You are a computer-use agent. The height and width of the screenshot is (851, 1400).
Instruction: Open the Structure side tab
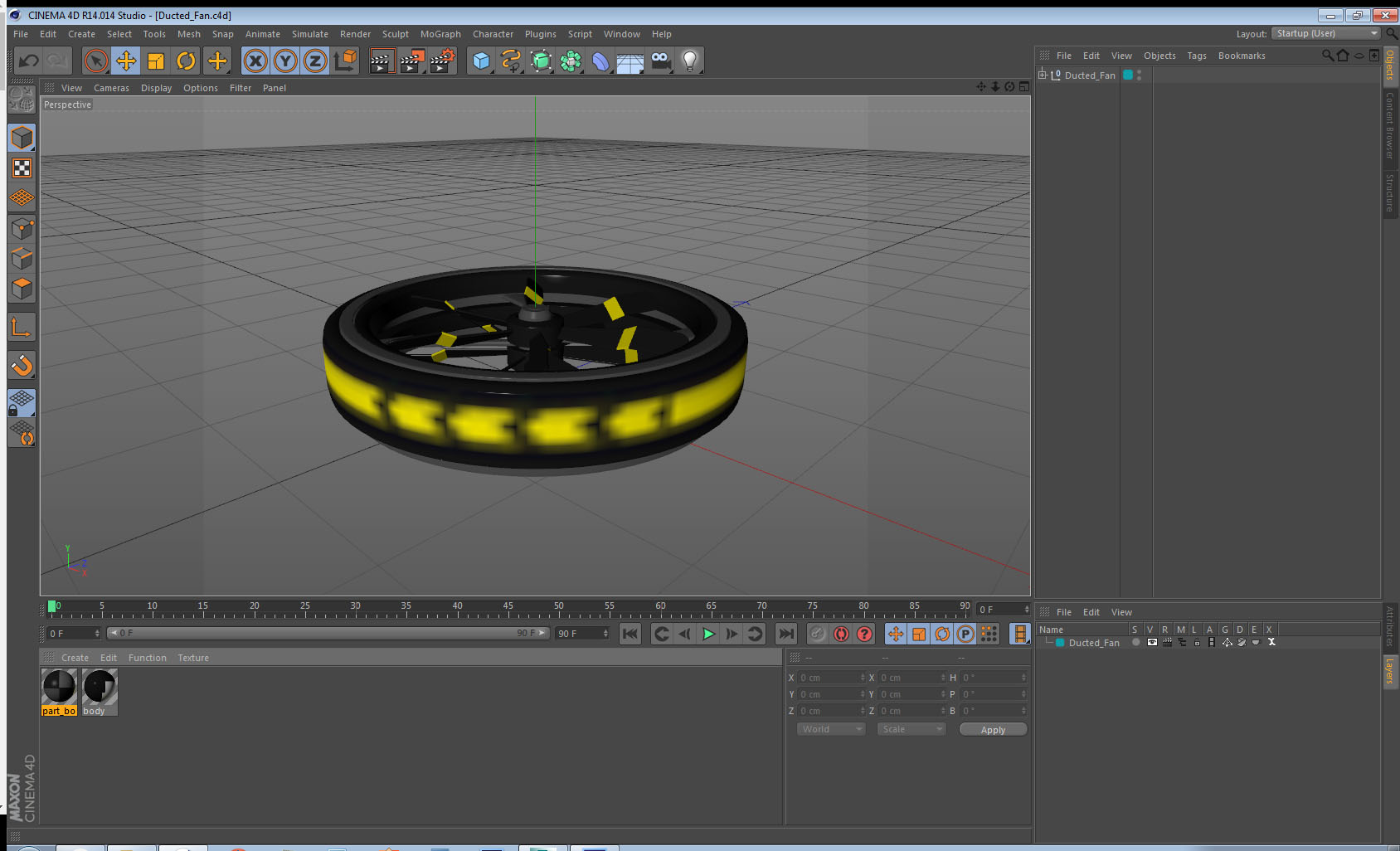pos(1390,192)
